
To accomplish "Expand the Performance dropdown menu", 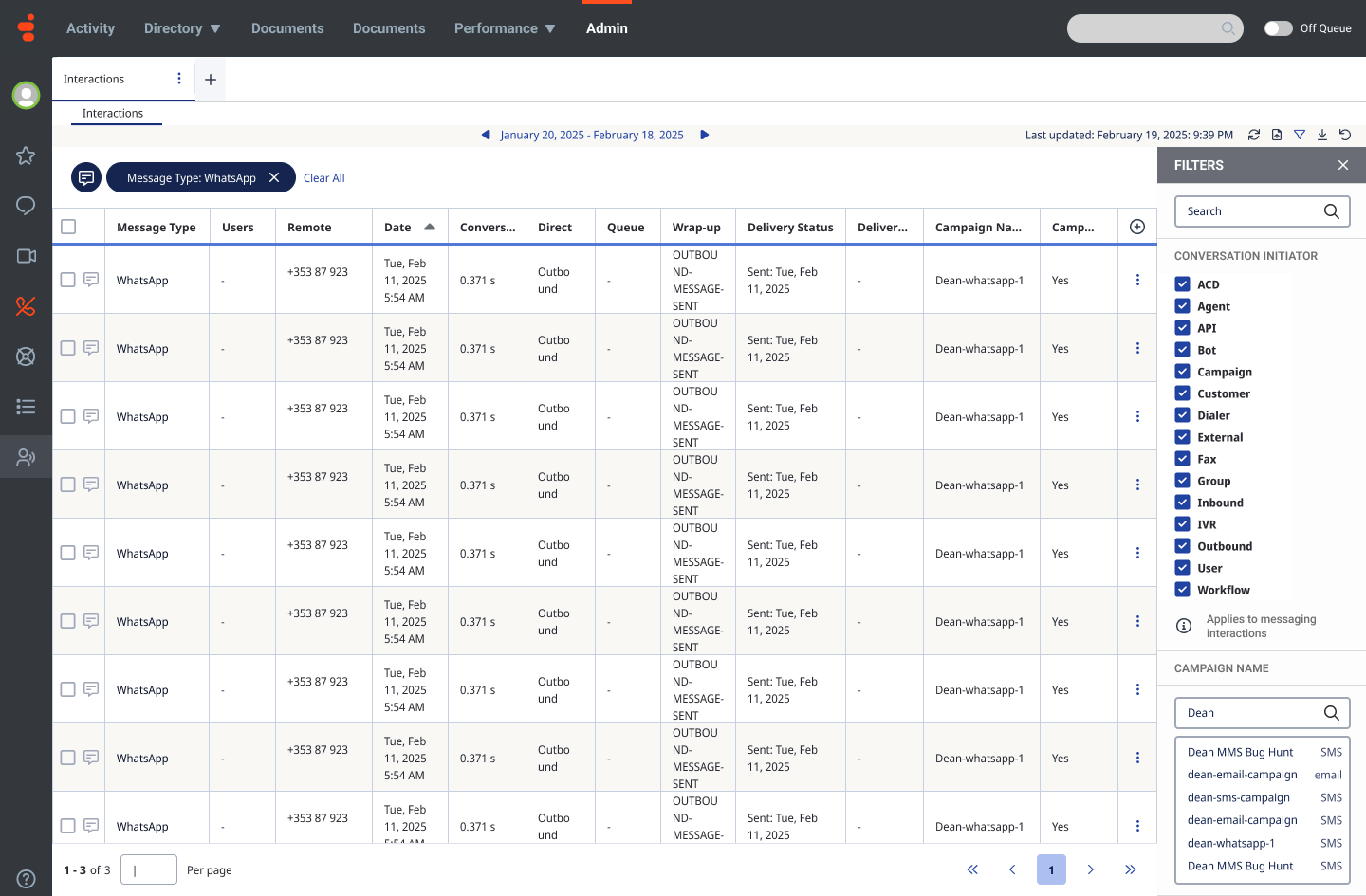I will coord(505,28).
